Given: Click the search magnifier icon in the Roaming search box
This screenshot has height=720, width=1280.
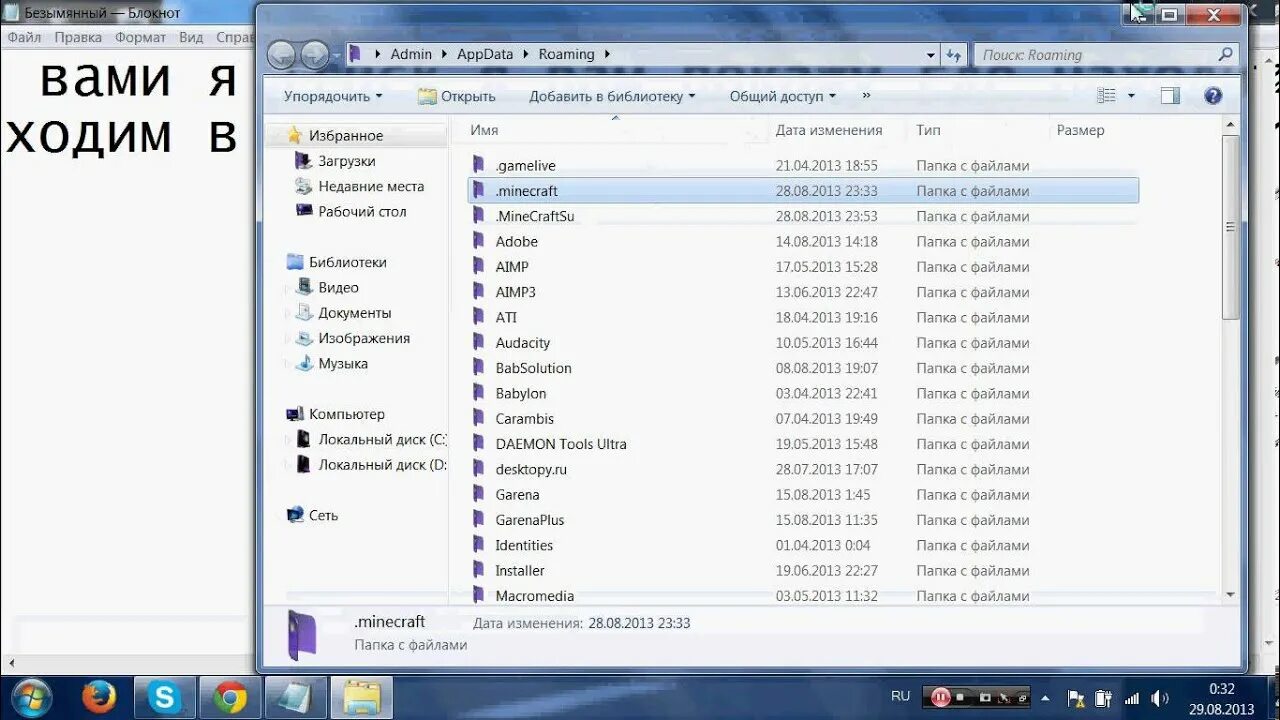Looking at the screenshot, I should click(x=1225, y=55).
